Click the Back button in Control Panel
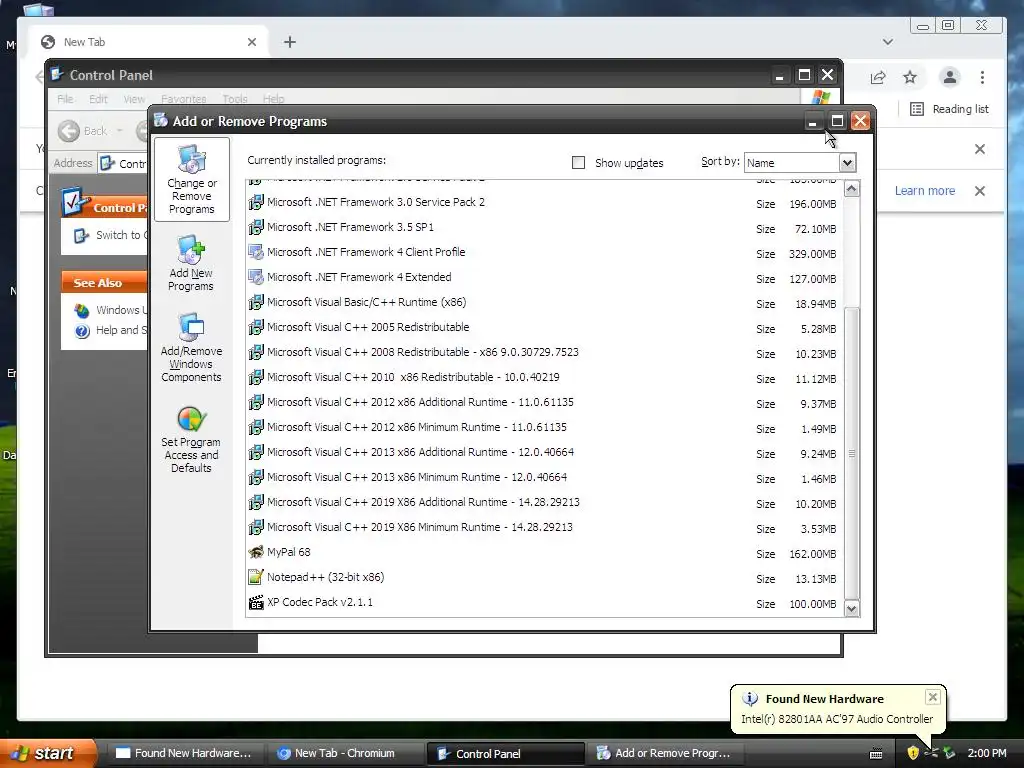 83,131
